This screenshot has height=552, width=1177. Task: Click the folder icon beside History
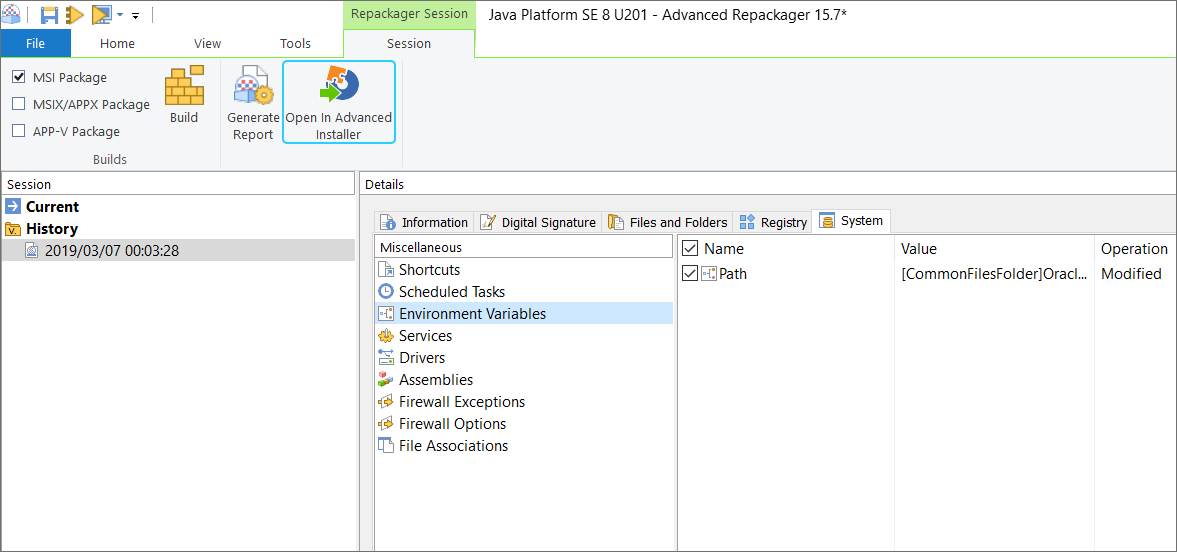click(13, 229)
